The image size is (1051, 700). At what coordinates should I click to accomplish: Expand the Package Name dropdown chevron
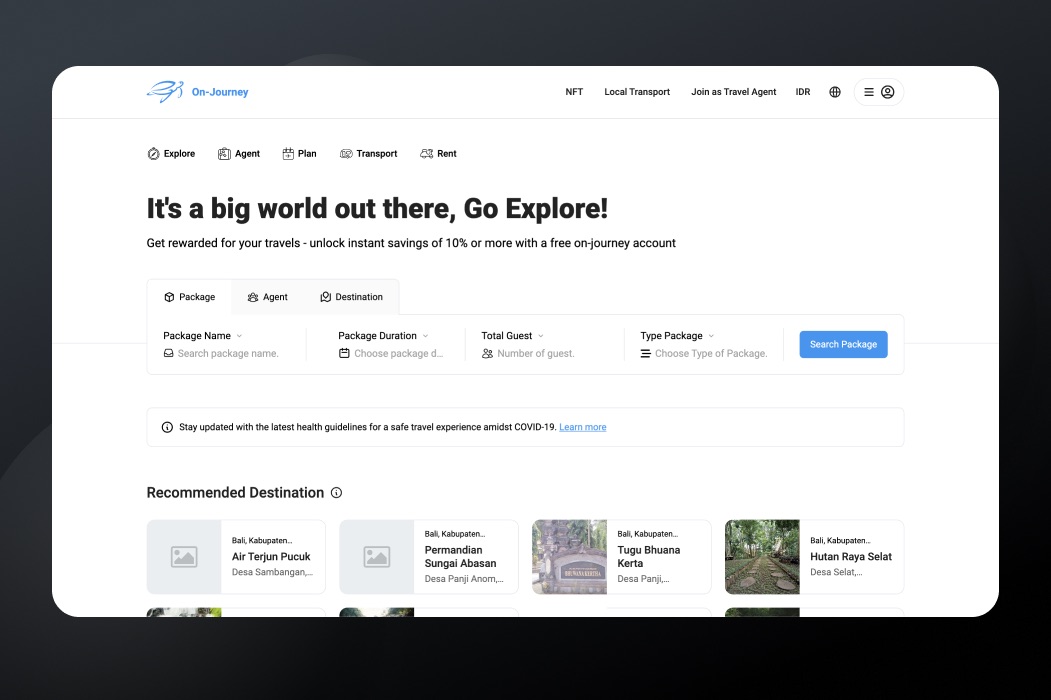pyautogui.click(x=239, y=336)
